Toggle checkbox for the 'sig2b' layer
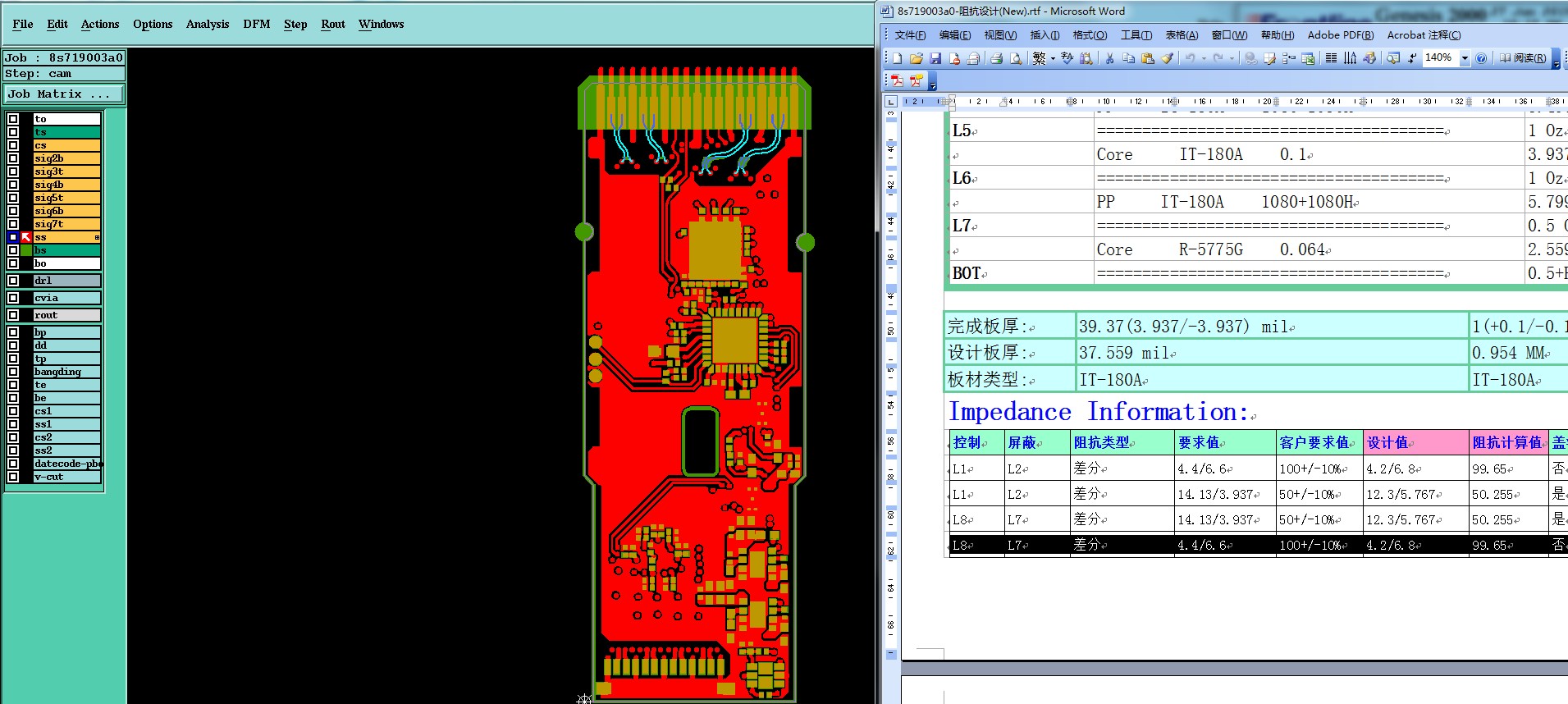 13,158
